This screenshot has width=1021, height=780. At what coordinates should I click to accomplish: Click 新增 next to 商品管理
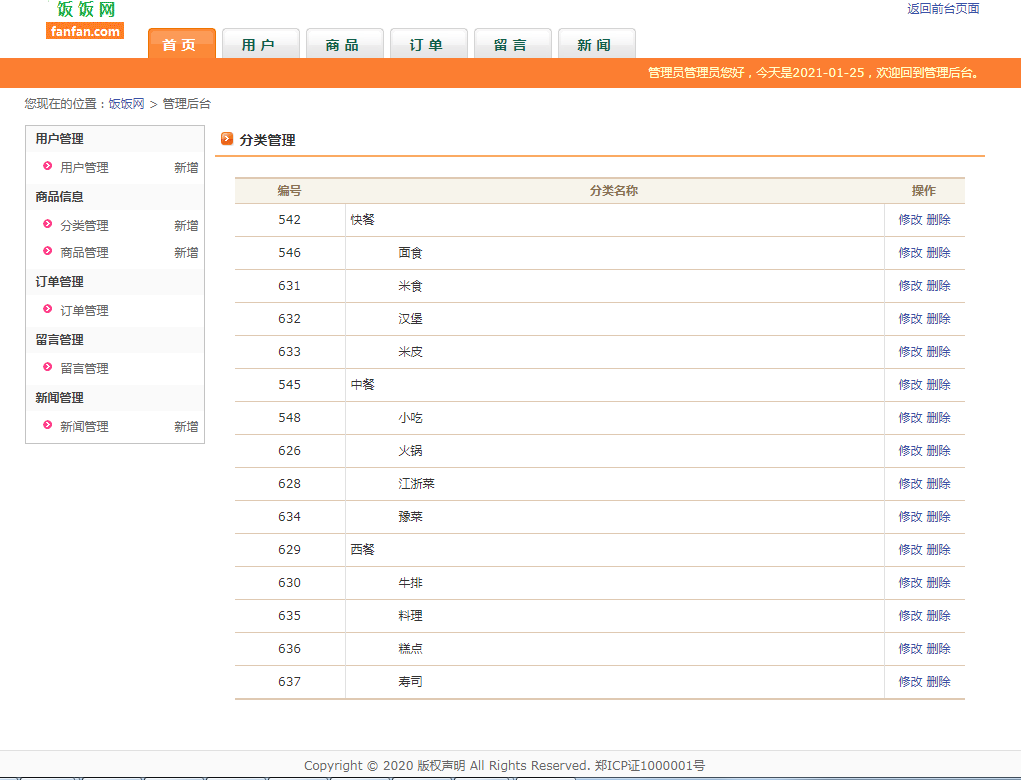[186, 252]
